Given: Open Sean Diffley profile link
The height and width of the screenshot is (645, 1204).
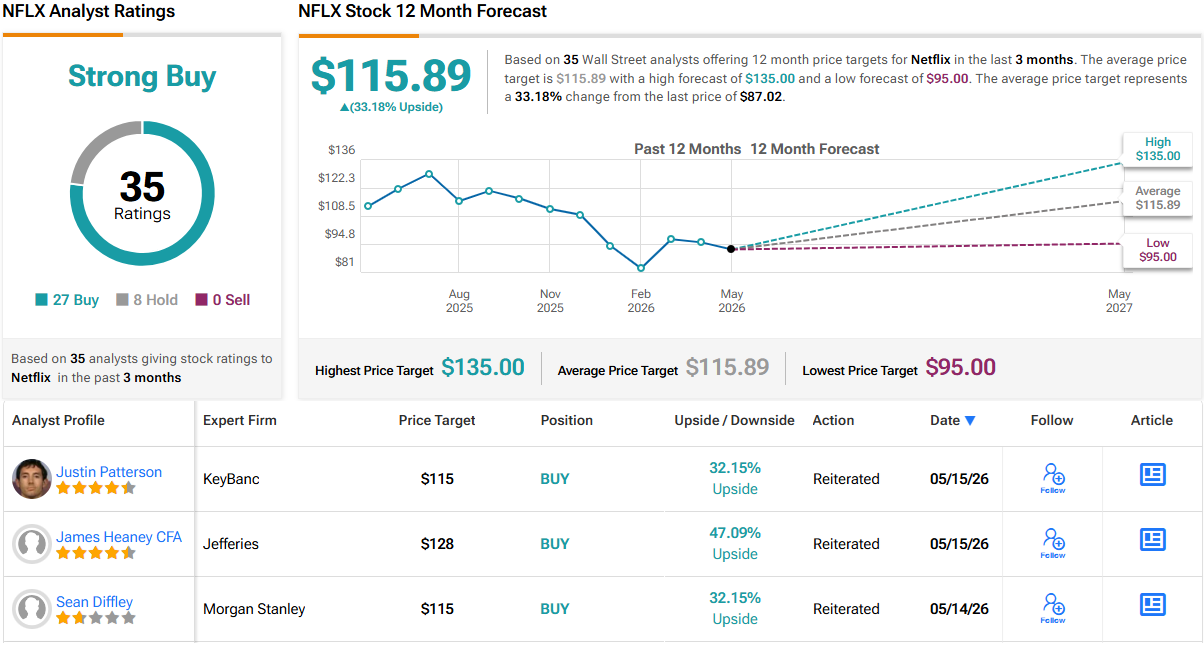Looking at the screenshot, I should (94, 602).
